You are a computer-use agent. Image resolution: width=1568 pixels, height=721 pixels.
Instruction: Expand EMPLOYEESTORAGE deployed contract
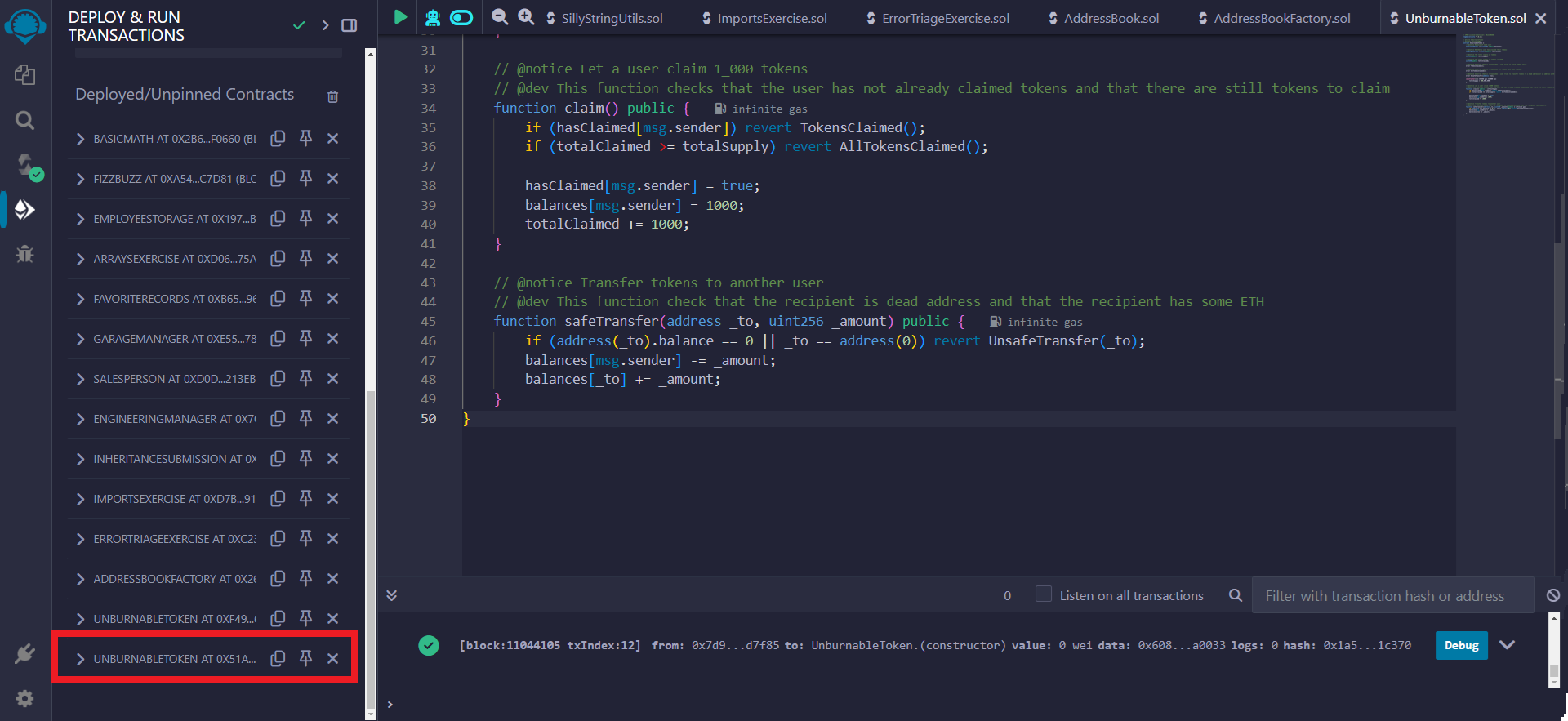pos(80,219)
